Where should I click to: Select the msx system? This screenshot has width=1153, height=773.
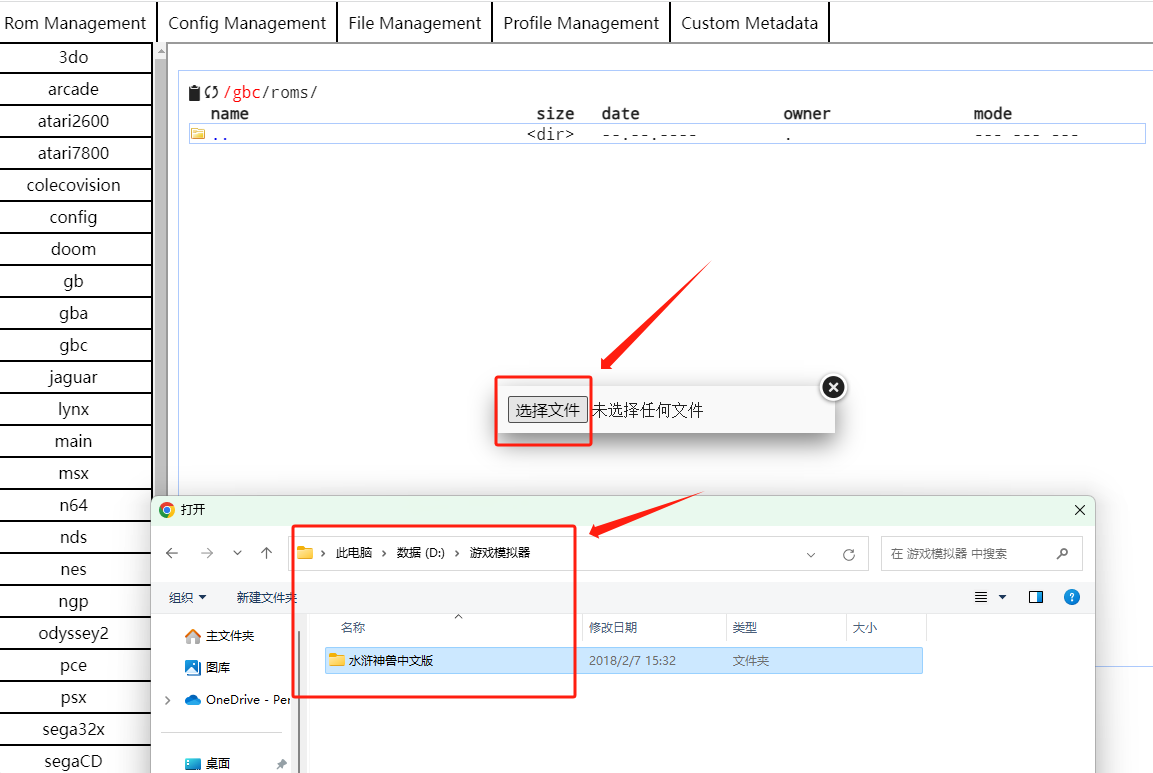click(74, 473)
